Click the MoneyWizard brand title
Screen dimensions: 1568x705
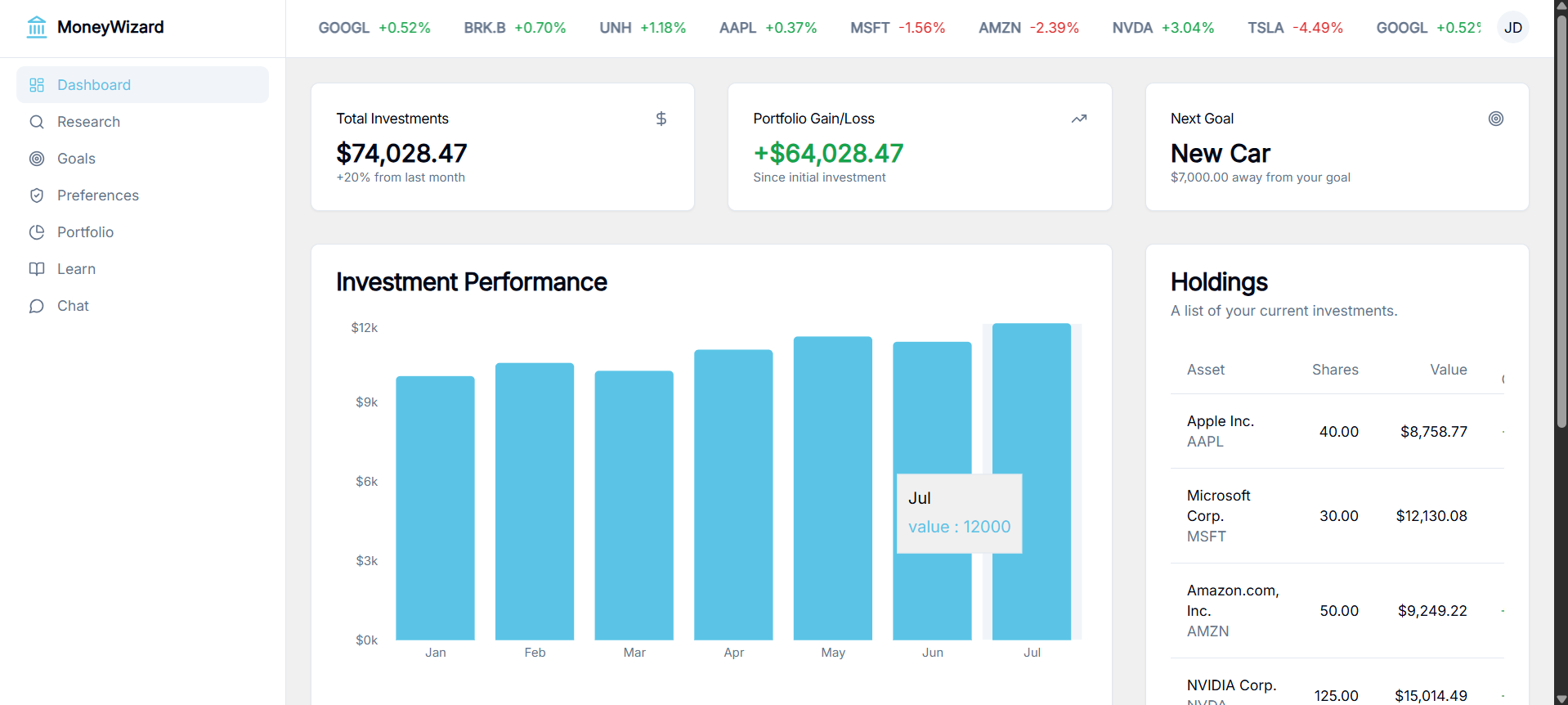[110, 27]
